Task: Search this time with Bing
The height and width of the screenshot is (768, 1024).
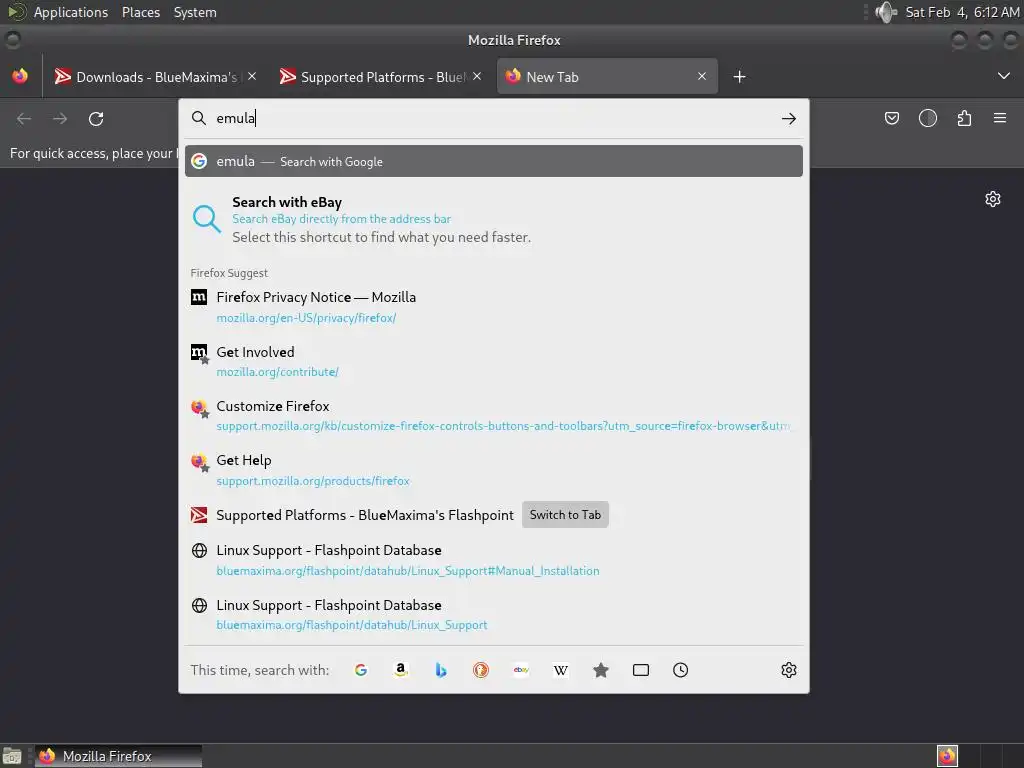Action: pos(441,670)
